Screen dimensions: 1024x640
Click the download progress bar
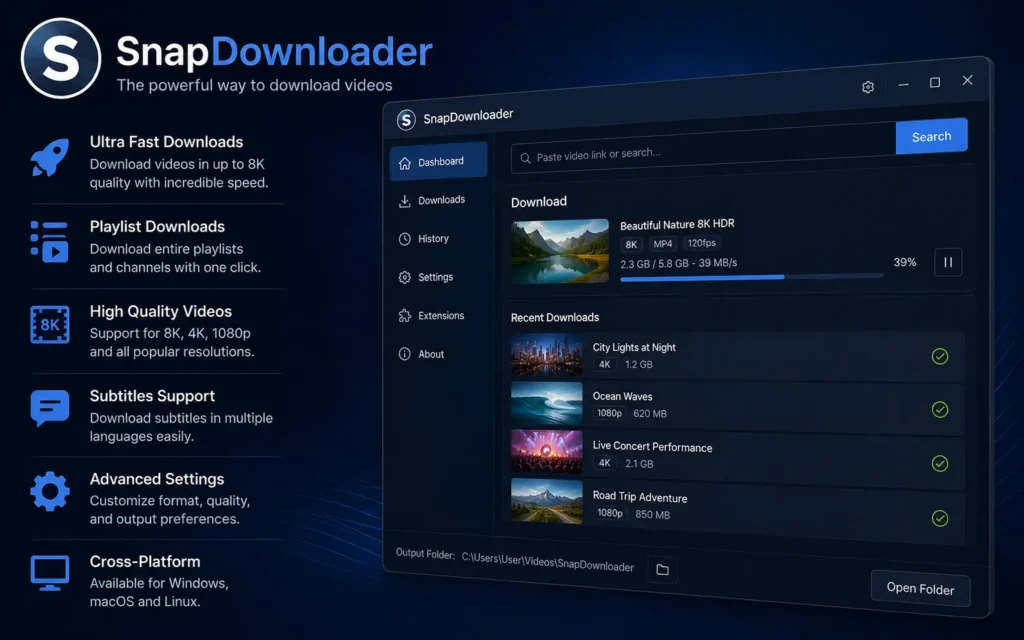[x=751, y=277]
